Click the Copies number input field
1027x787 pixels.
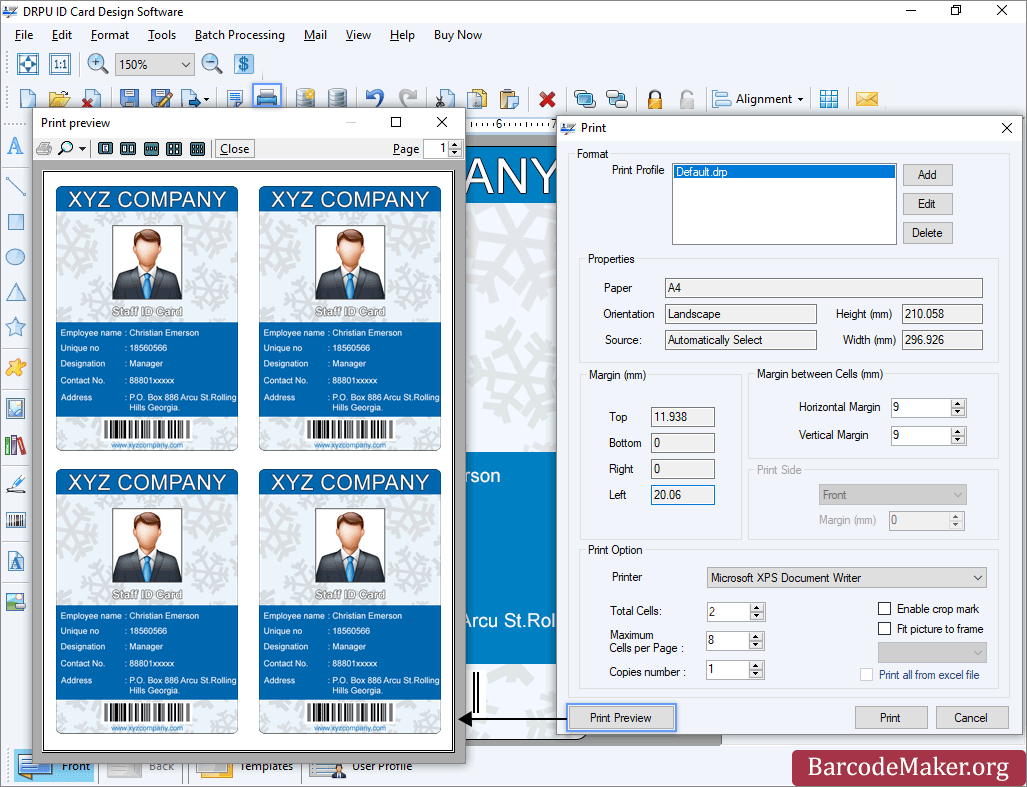pyautogui.click(x=727, y=669)
